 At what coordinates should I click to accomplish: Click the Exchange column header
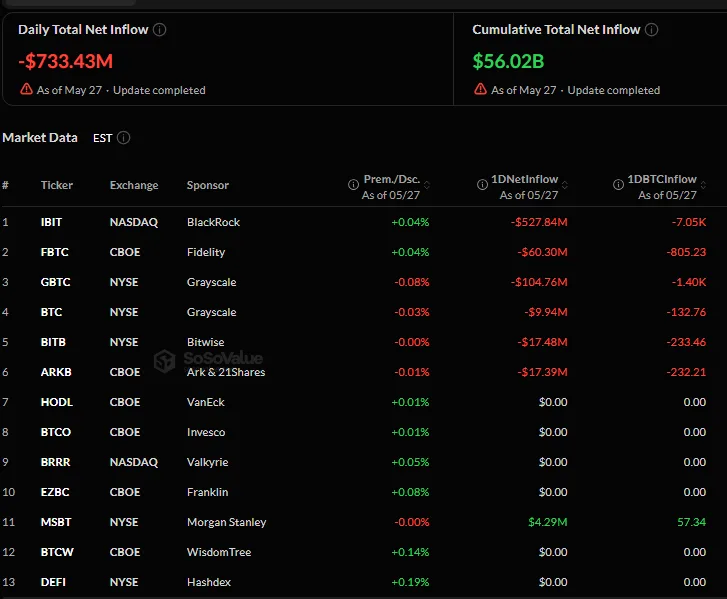click(134, 185)
